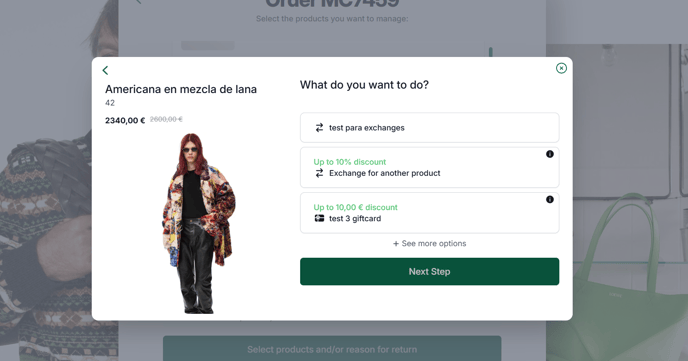Image resolution: width=688 pixels, height=361 pixels.
Task: Select the "test para exchanges" option
Action: (x=430, y=128)
